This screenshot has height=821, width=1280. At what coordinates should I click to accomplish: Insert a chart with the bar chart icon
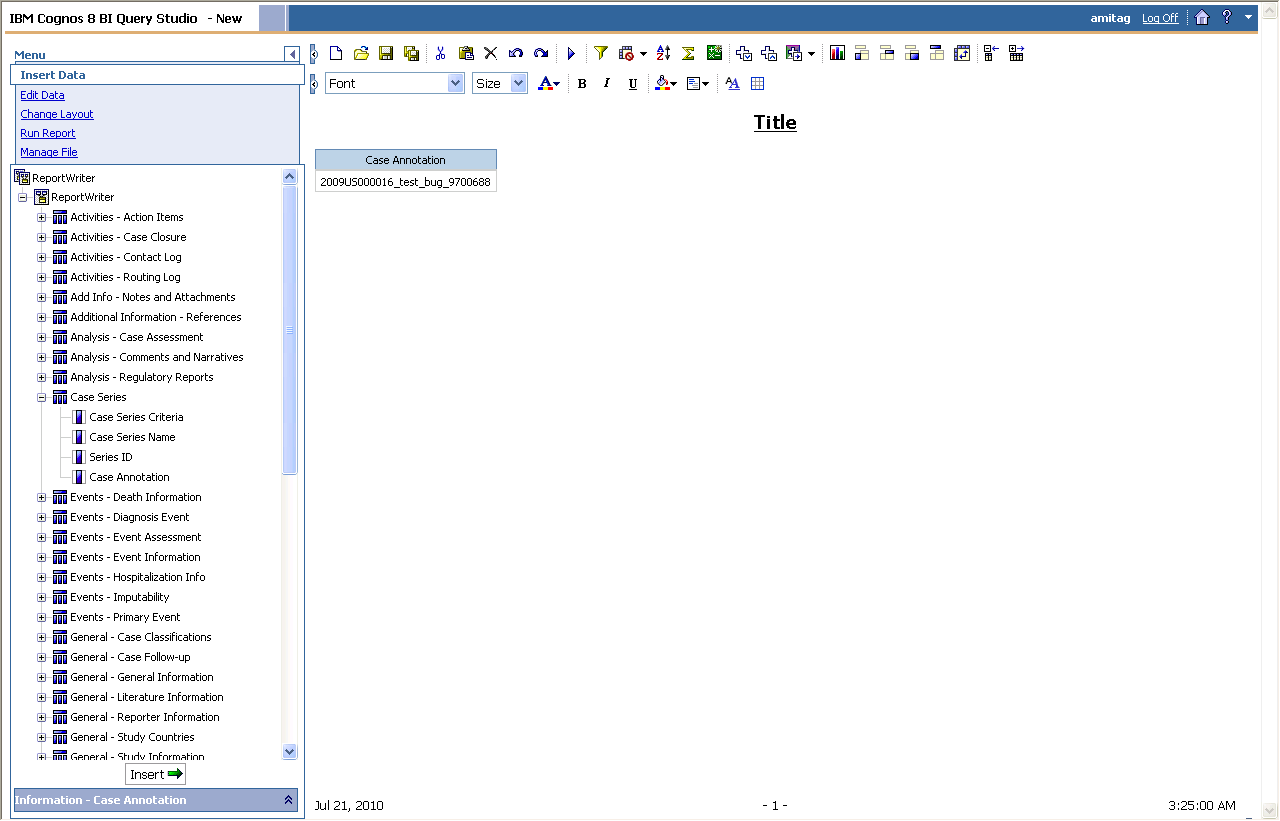837,53
